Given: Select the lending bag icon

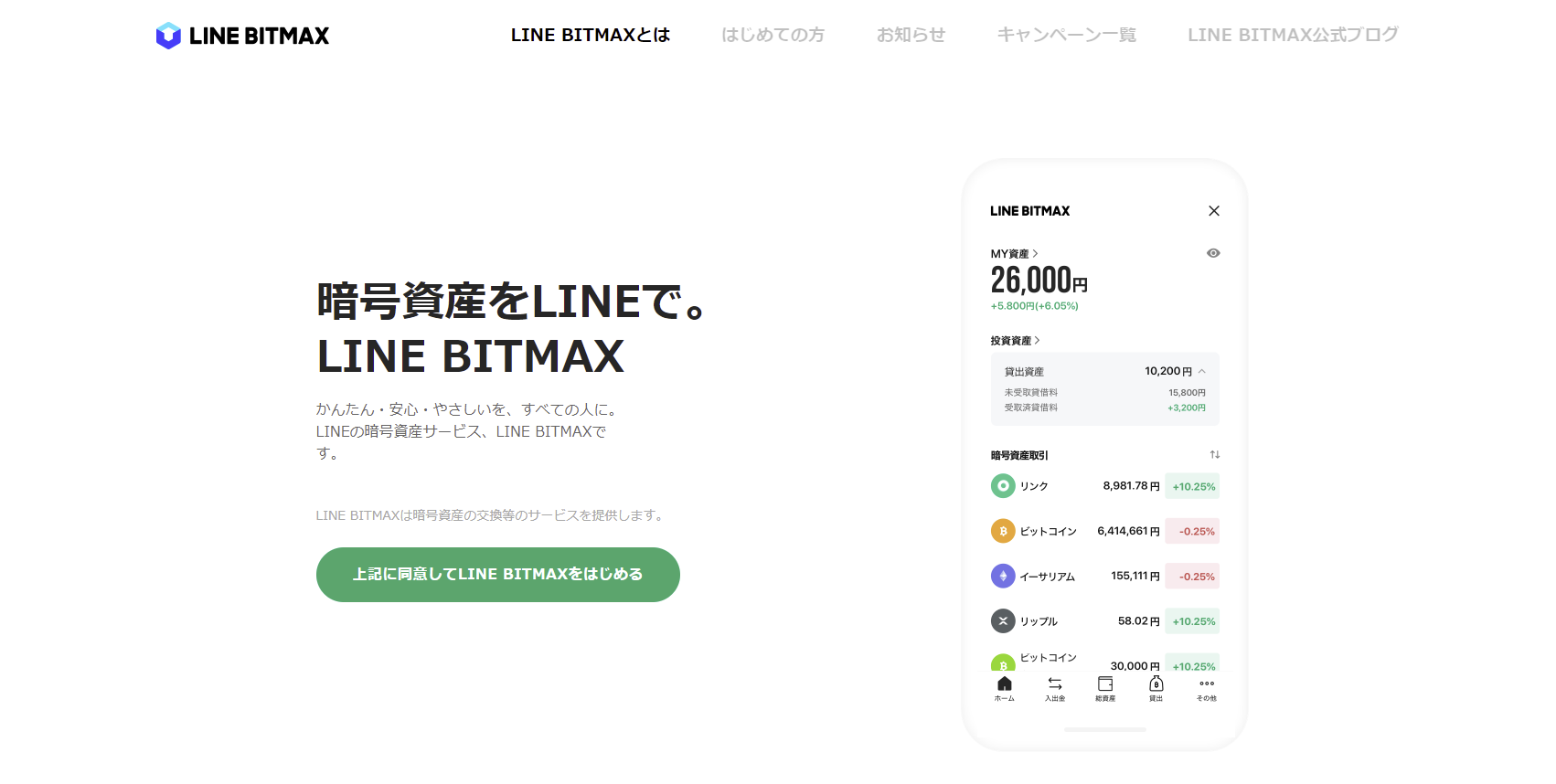Looking at the screenshot, I should point(1156,683).
